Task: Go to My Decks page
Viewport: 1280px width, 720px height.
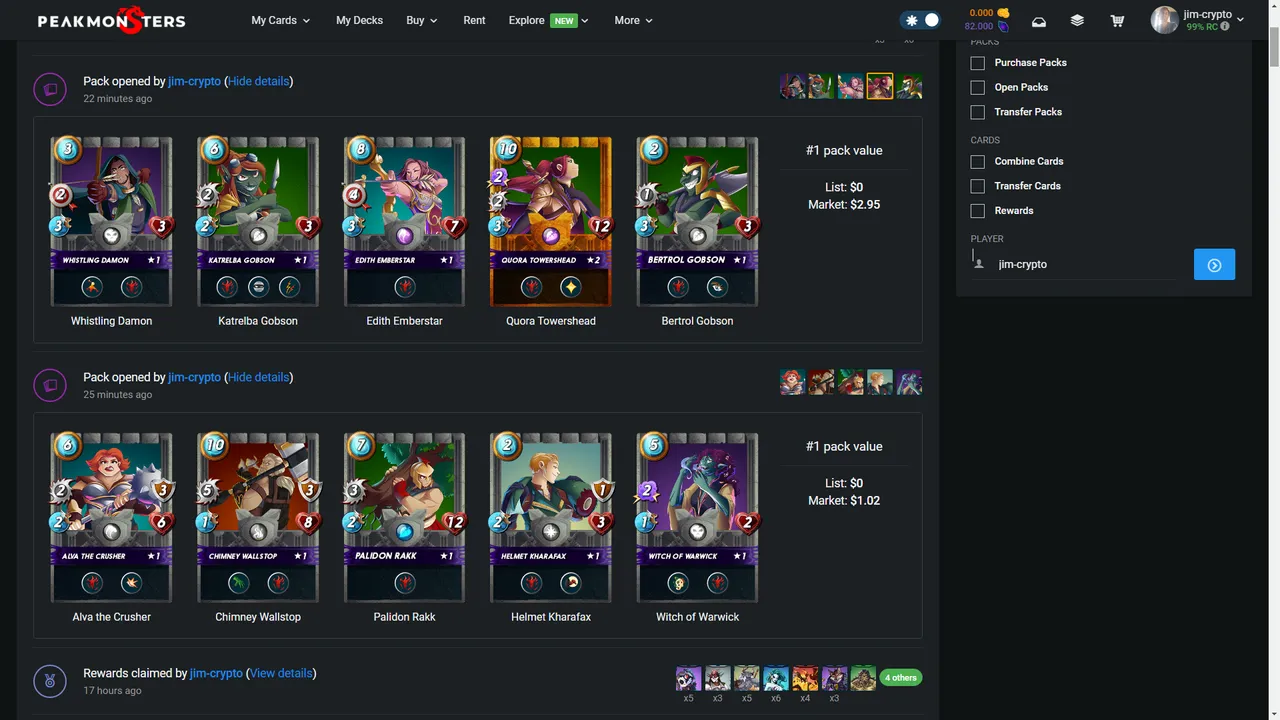Action: click(x=359, y=20)
